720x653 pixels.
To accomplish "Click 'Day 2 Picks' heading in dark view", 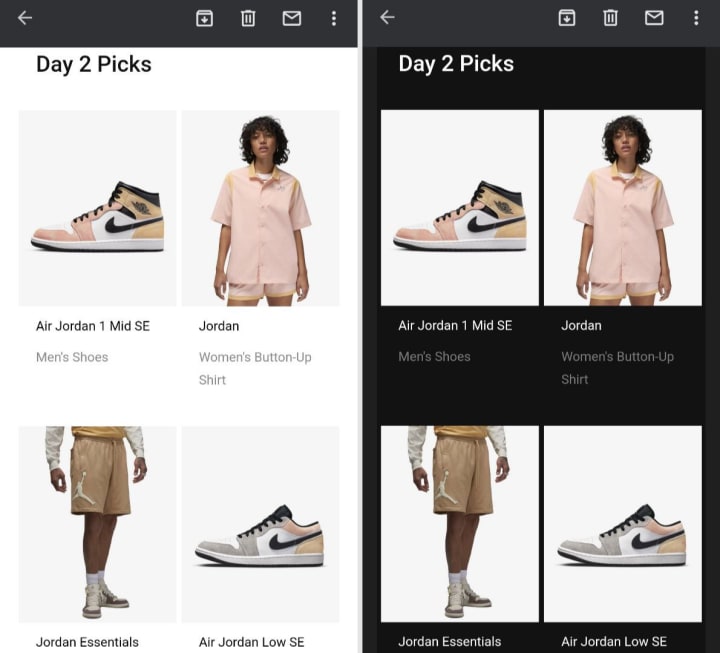I will click(456, 64).
